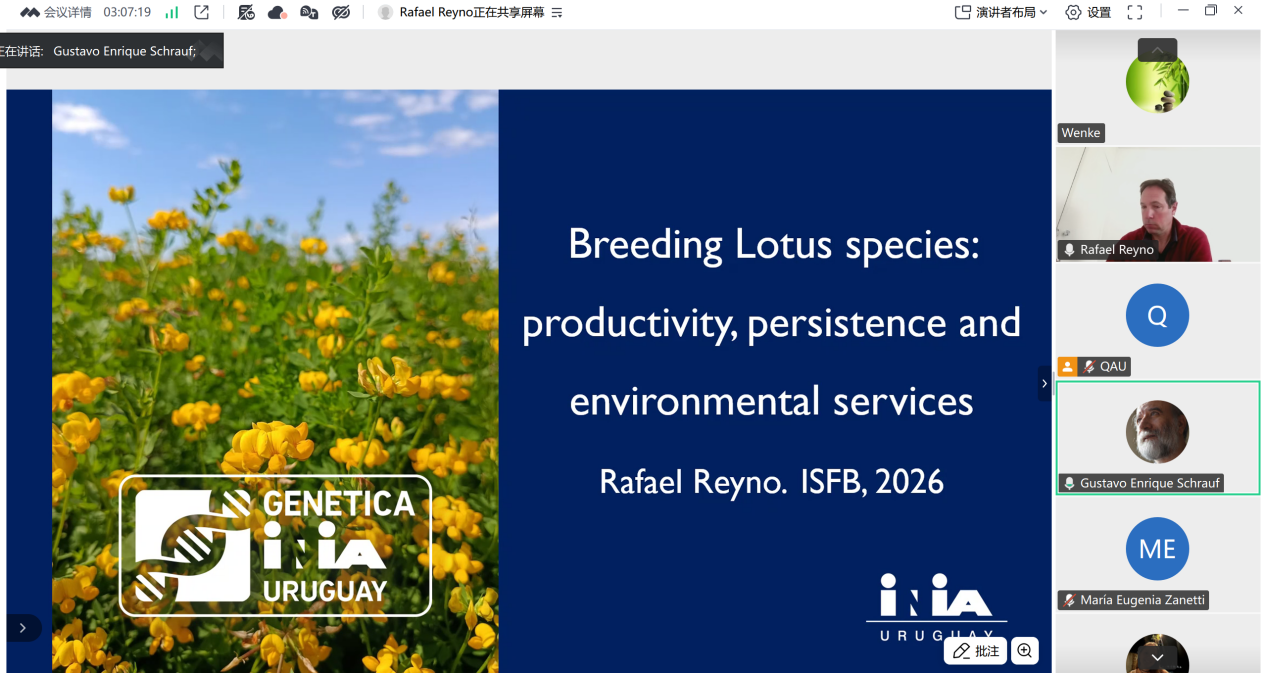Open the 演讲者布局 layout dropdown
Viewport: 1264px width, 673px height.
click(1001, 12)
